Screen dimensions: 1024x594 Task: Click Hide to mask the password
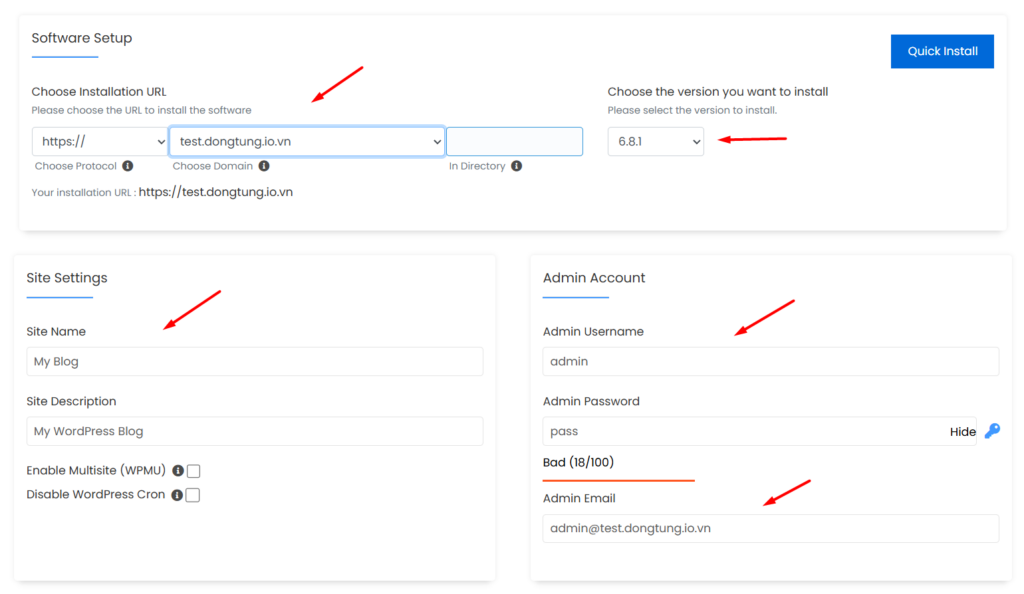pos(963,432)
